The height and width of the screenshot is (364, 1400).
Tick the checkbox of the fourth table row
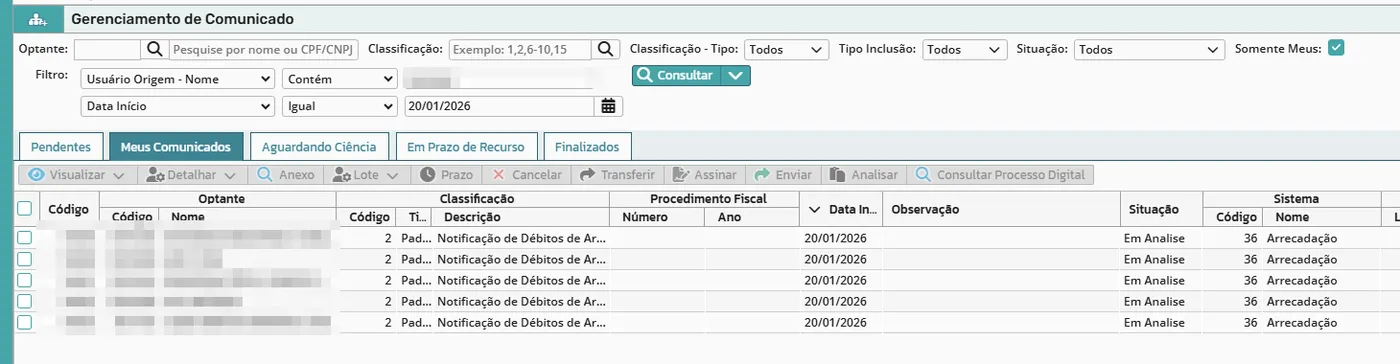click(25, 300)
